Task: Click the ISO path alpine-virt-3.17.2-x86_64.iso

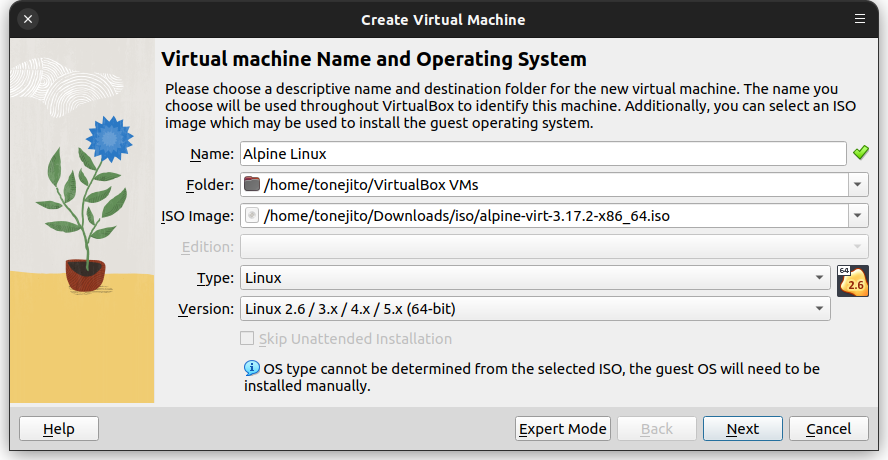Action: tap(467, 216)
